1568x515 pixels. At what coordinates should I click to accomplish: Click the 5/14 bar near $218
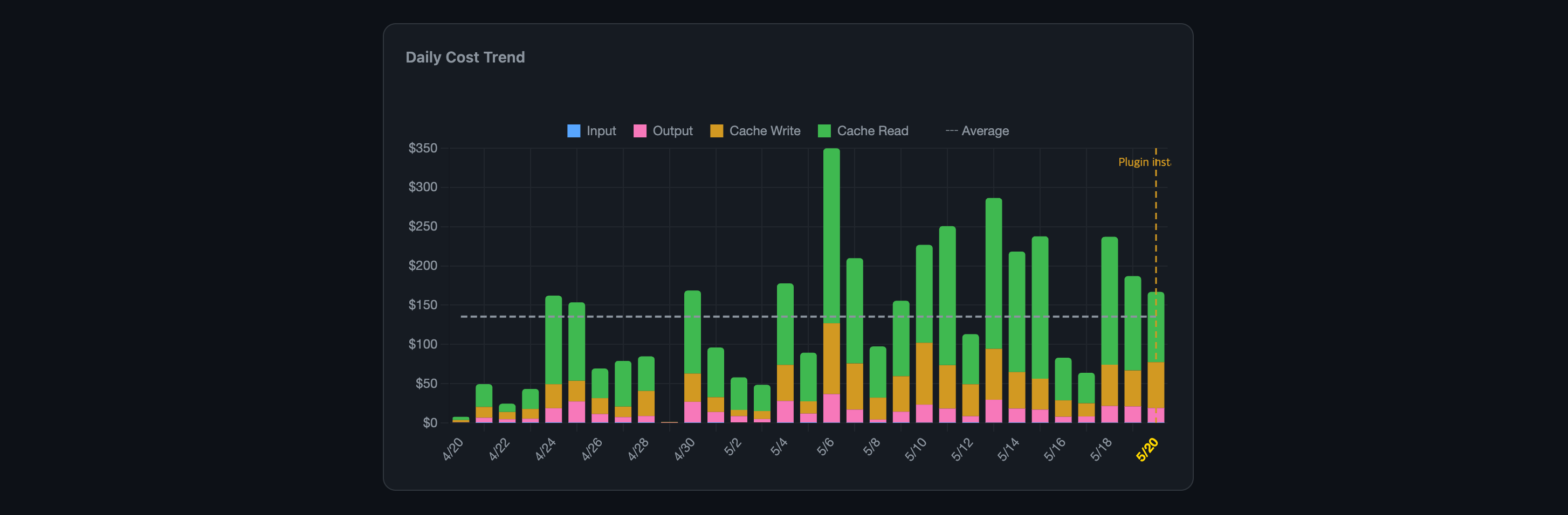tap(1017, 337)
